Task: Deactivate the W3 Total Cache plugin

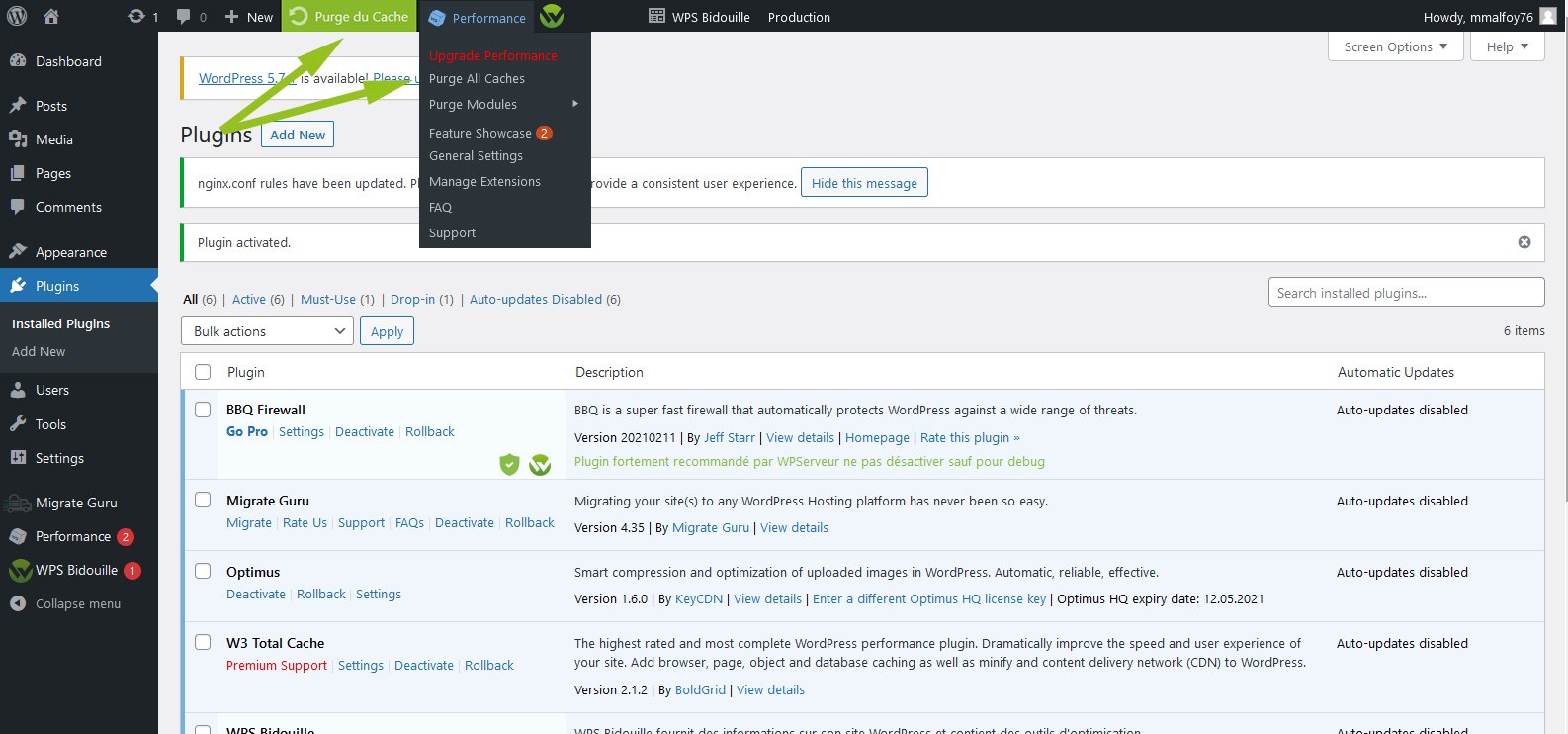Action: pos(423,666)
